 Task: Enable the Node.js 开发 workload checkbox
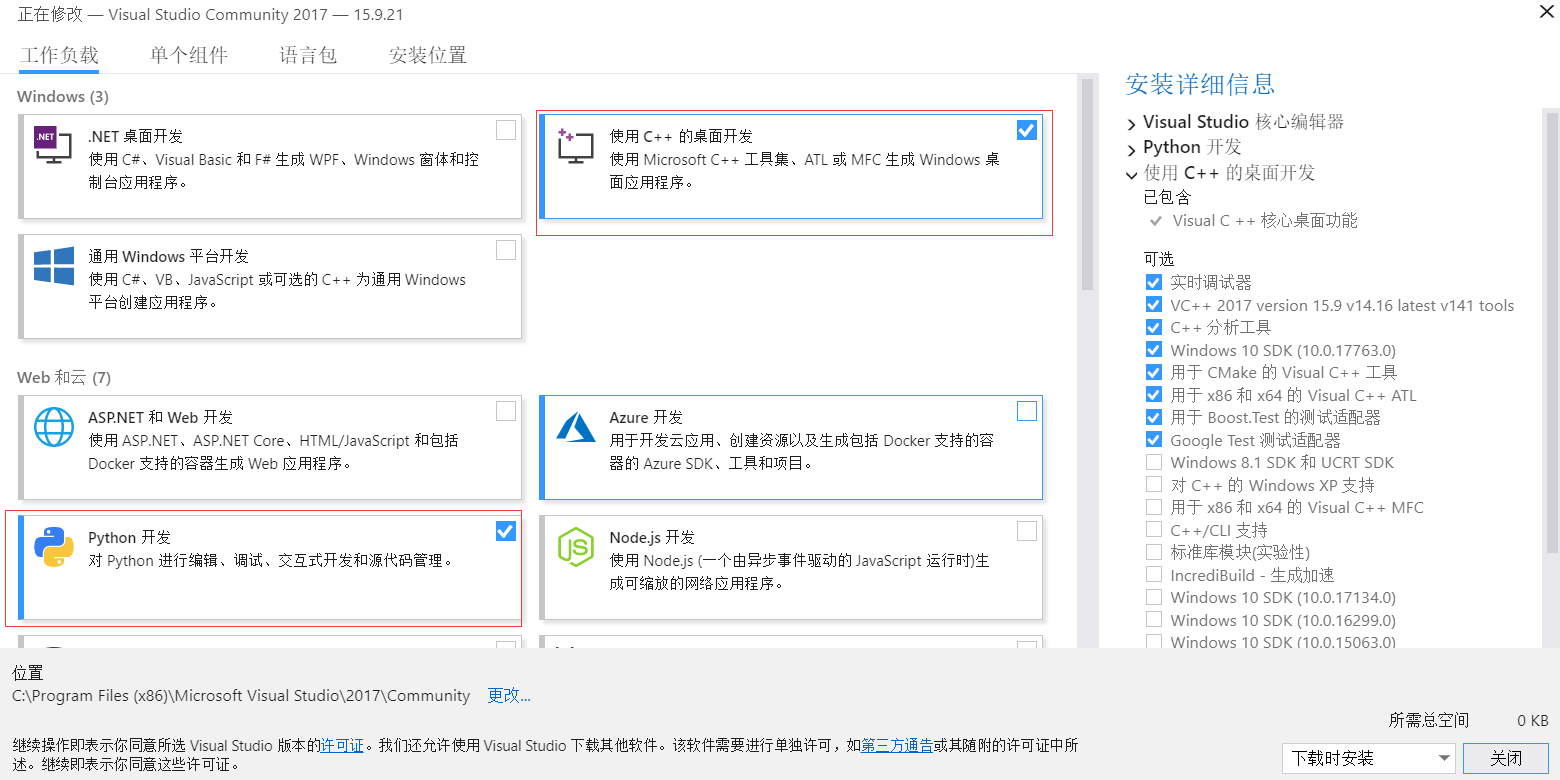coord(1027,531)
